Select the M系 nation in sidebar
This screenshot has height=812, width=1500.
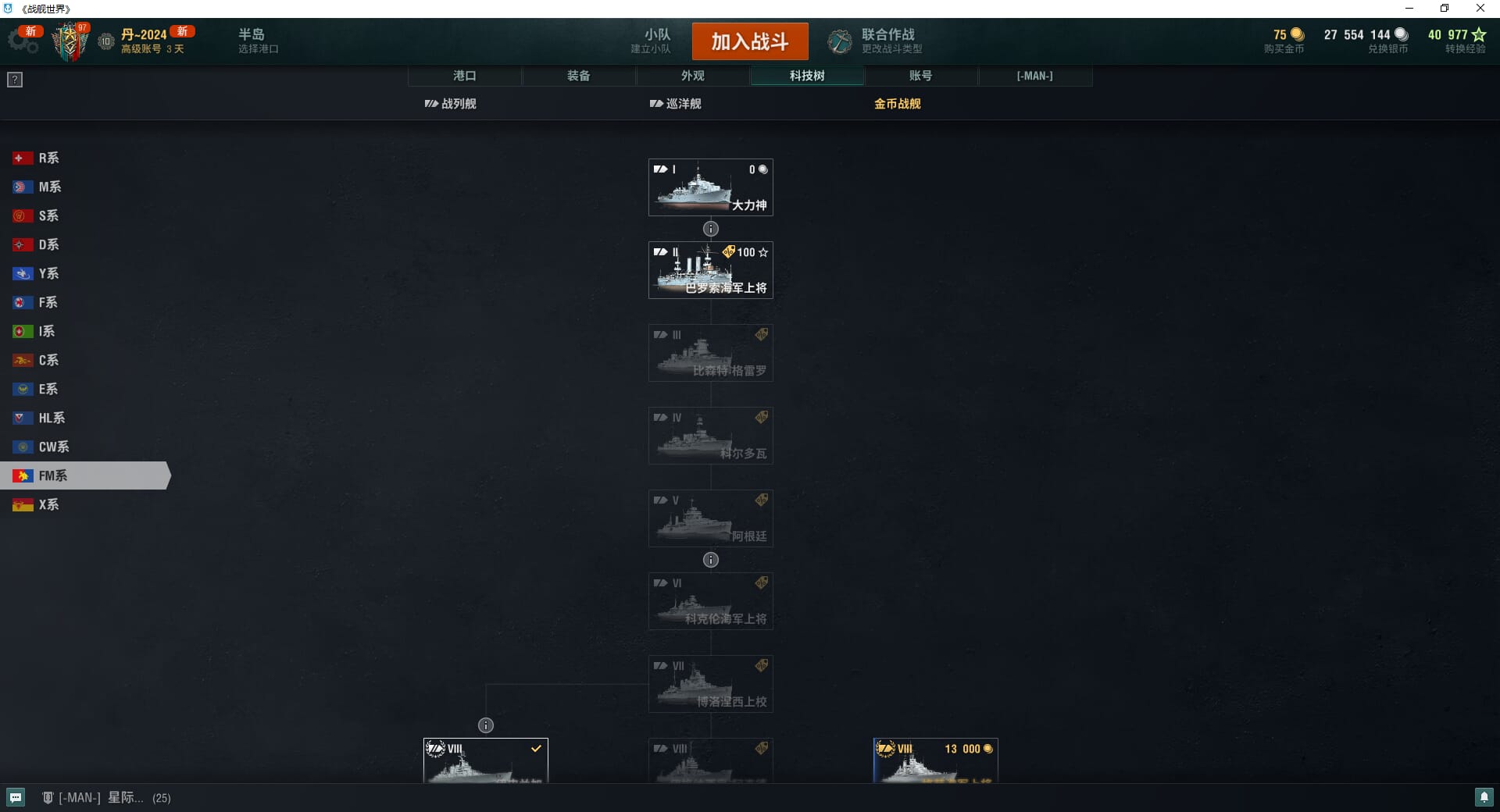coord(49,187)
